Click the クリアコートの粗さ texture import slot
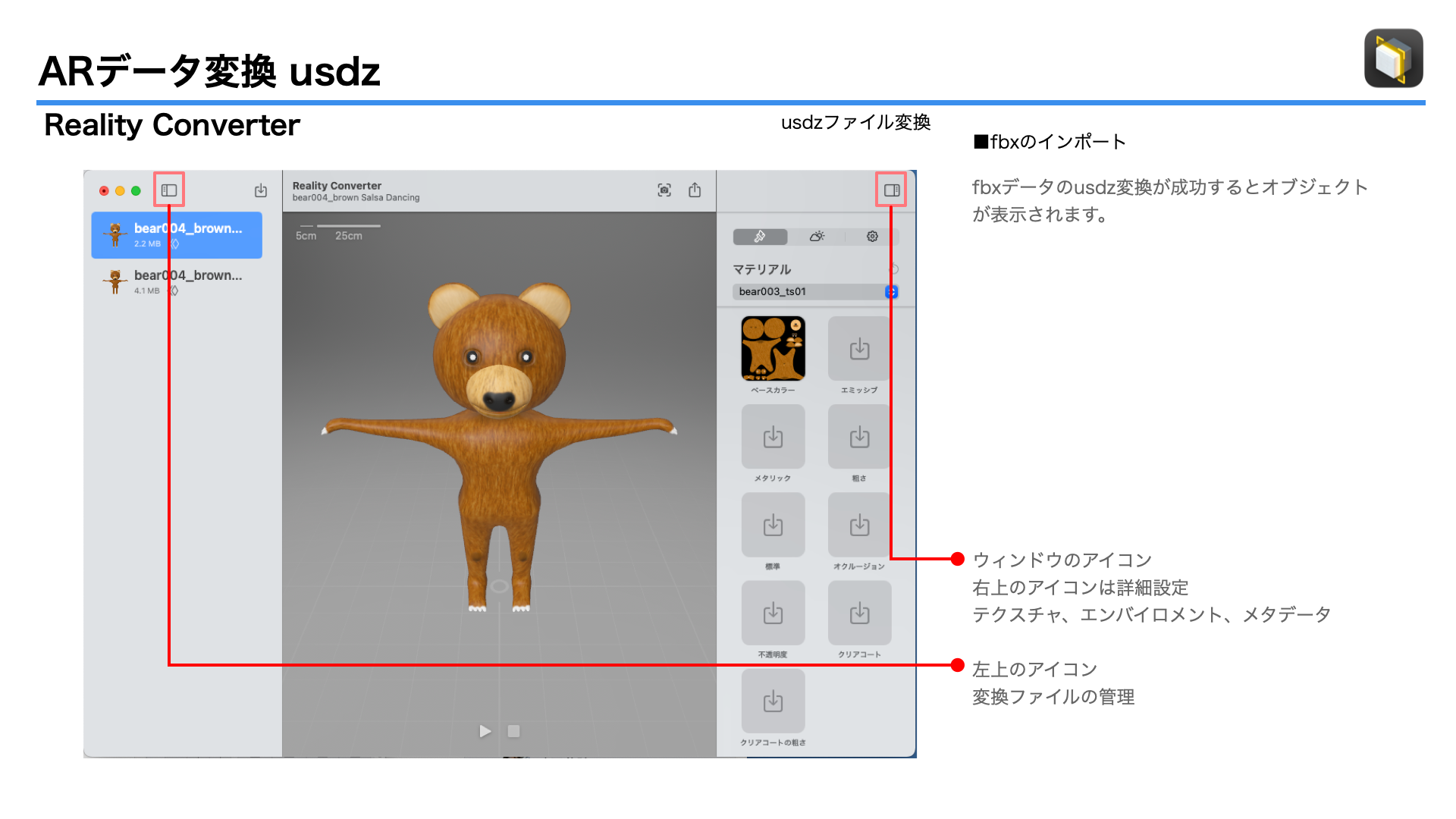 773,701
